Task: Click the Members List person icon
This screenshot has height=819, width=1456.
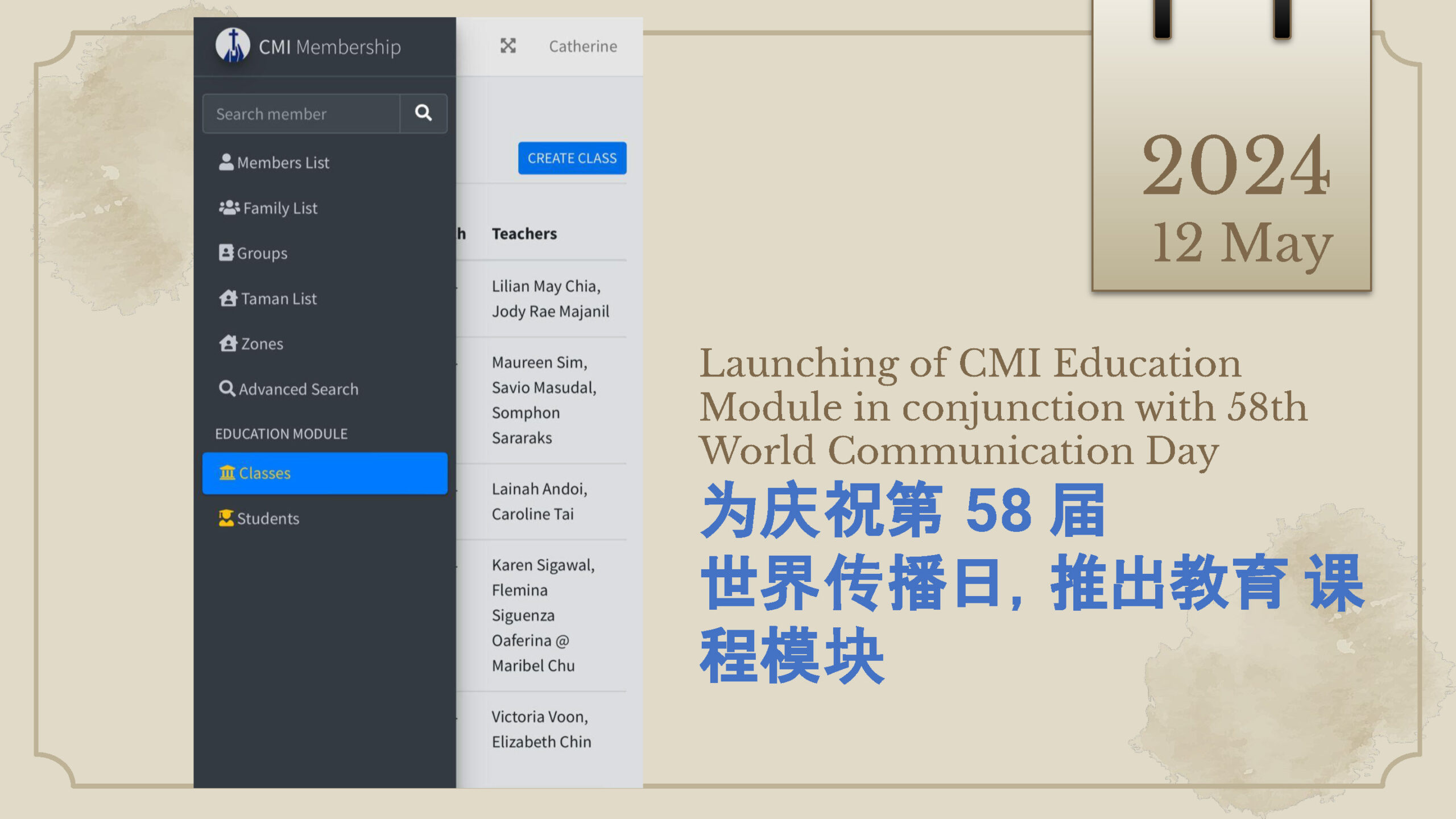Action: pyautogui.click(x=226, y=162)
